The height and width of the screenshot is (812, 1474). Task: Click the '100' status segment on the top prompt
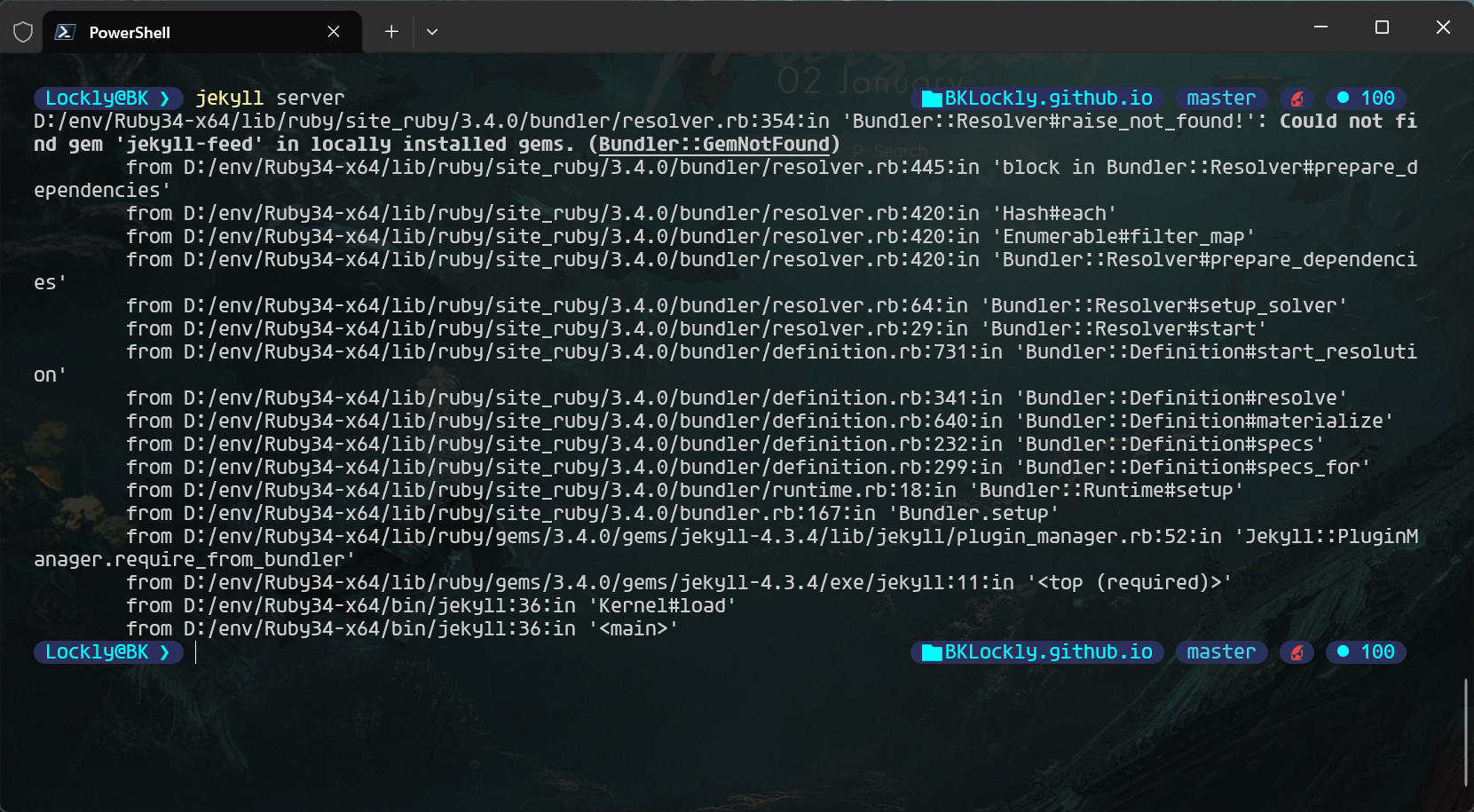[x=1366, y=98]
